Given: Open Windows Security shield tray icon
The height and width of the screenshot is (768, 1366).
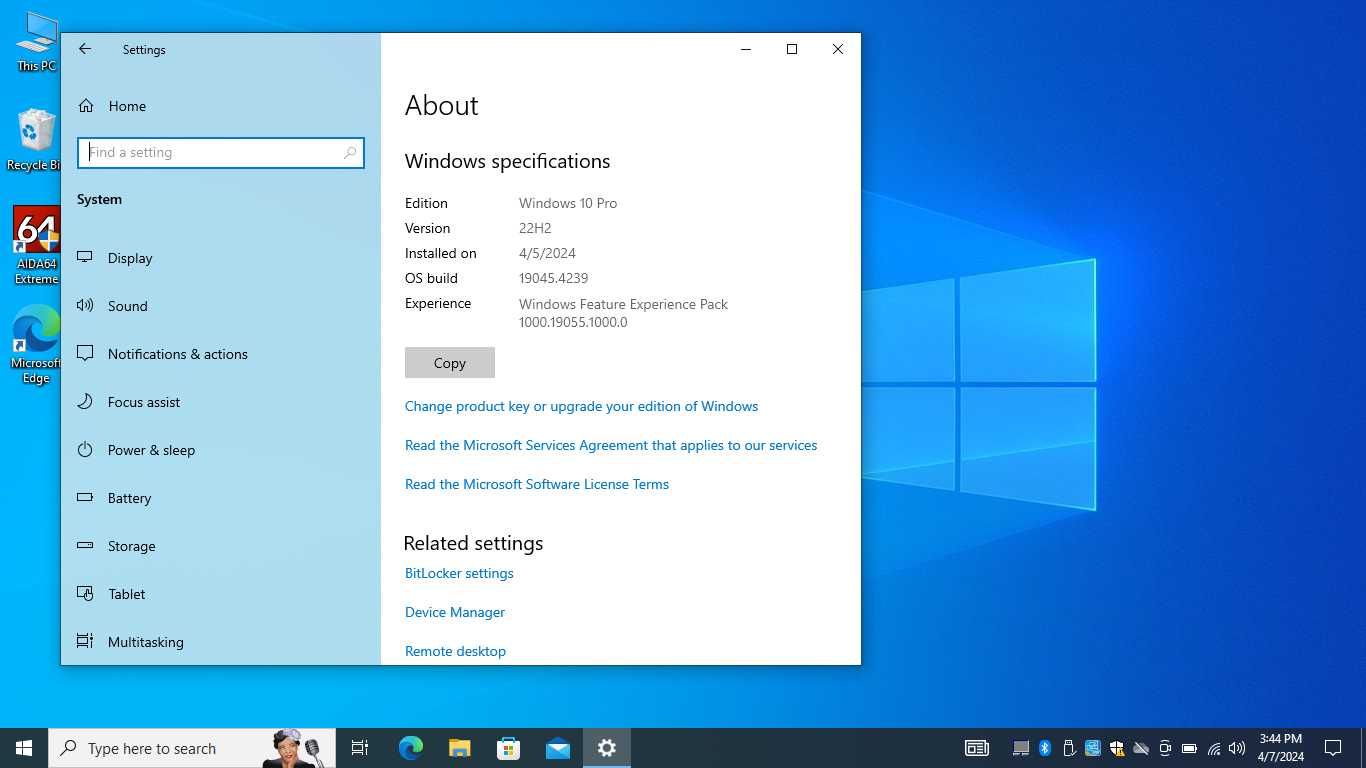Looking at the screenshot, I should pos(1117,748).
